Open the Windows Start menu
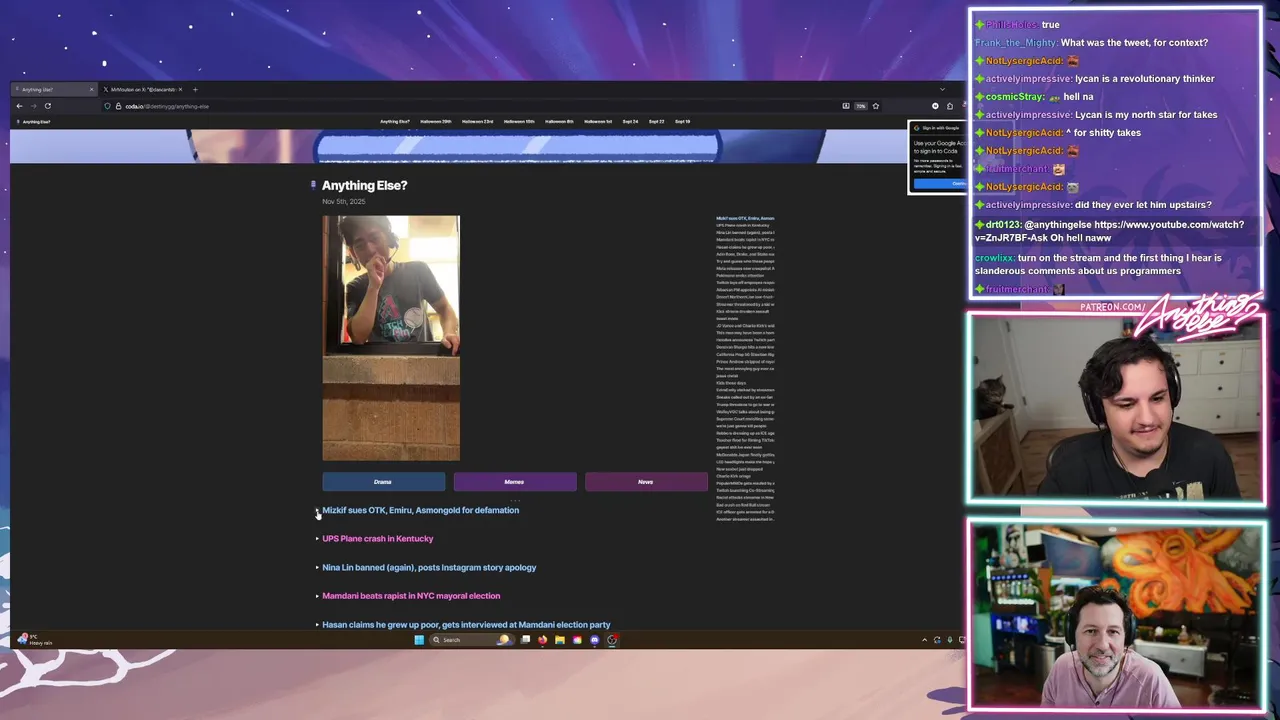The height and width of the screenshot is (720, 1280). 419,640
